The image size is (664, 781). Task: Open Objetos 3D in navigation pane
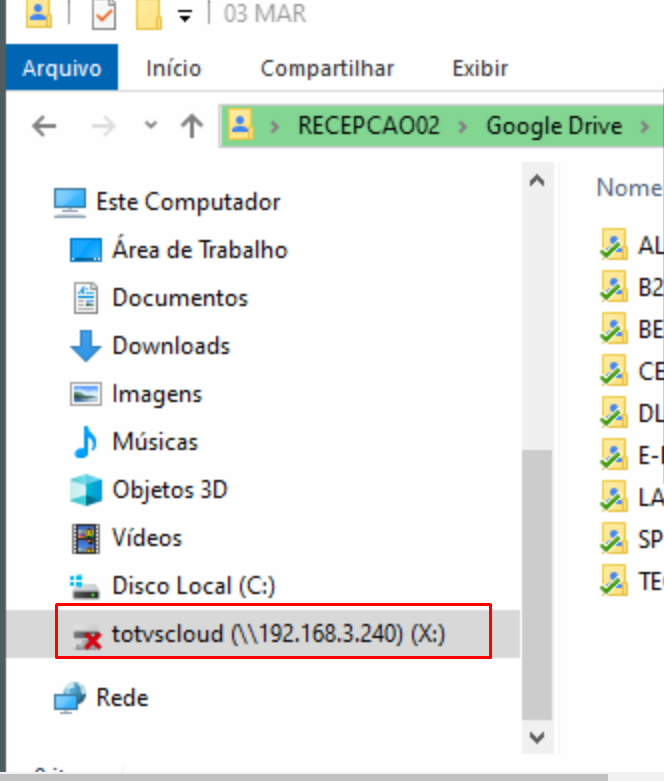click(x=169, y=490)
